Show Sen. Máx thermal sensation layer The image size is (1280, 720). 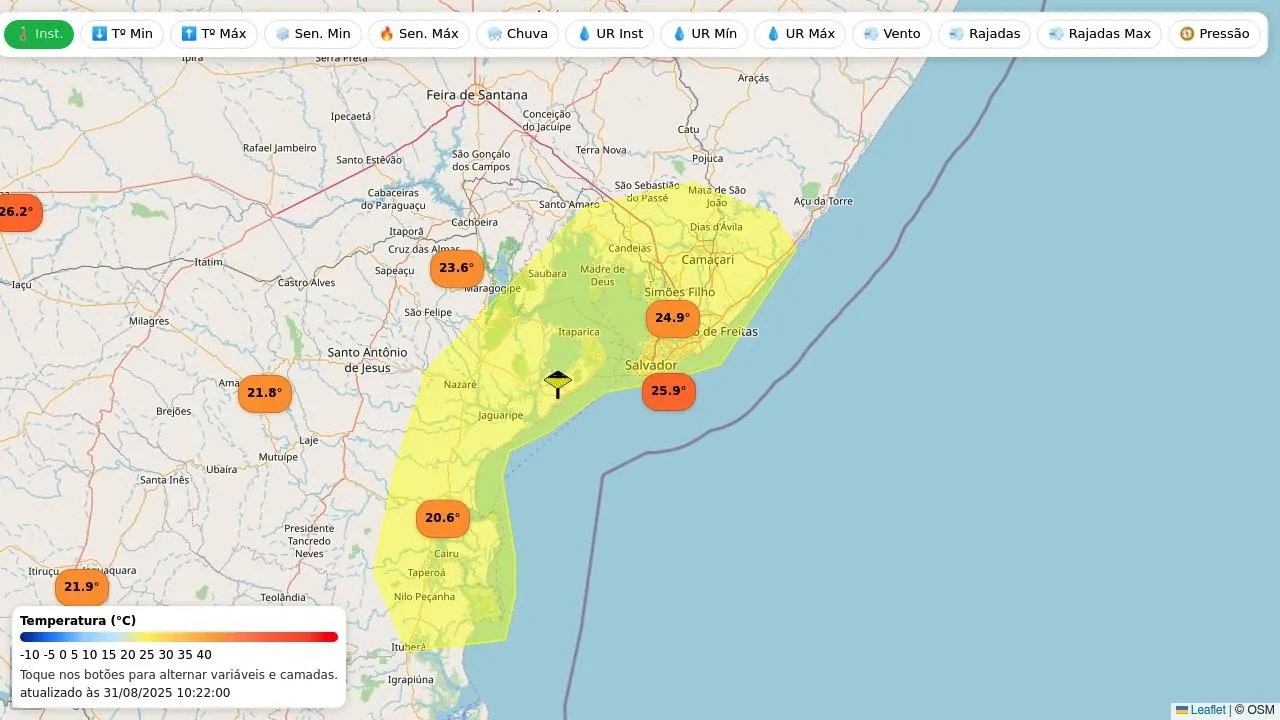418,34
